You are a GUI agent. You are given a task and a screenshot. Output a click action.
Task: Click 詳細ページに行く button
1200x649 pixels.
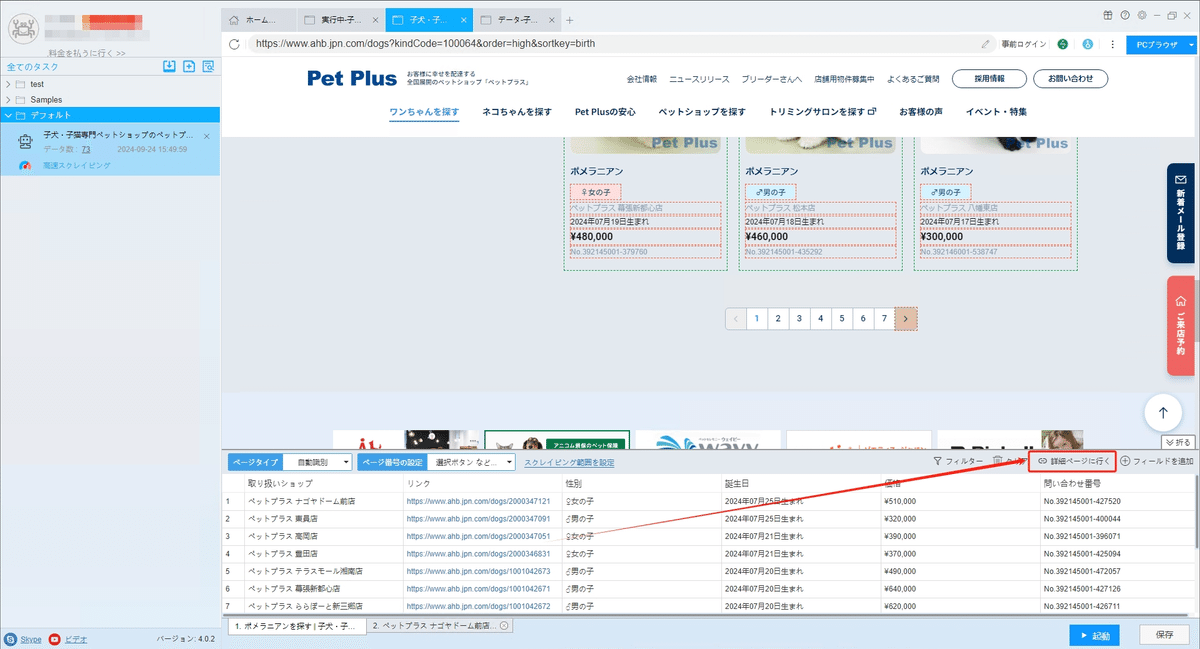1072,461
